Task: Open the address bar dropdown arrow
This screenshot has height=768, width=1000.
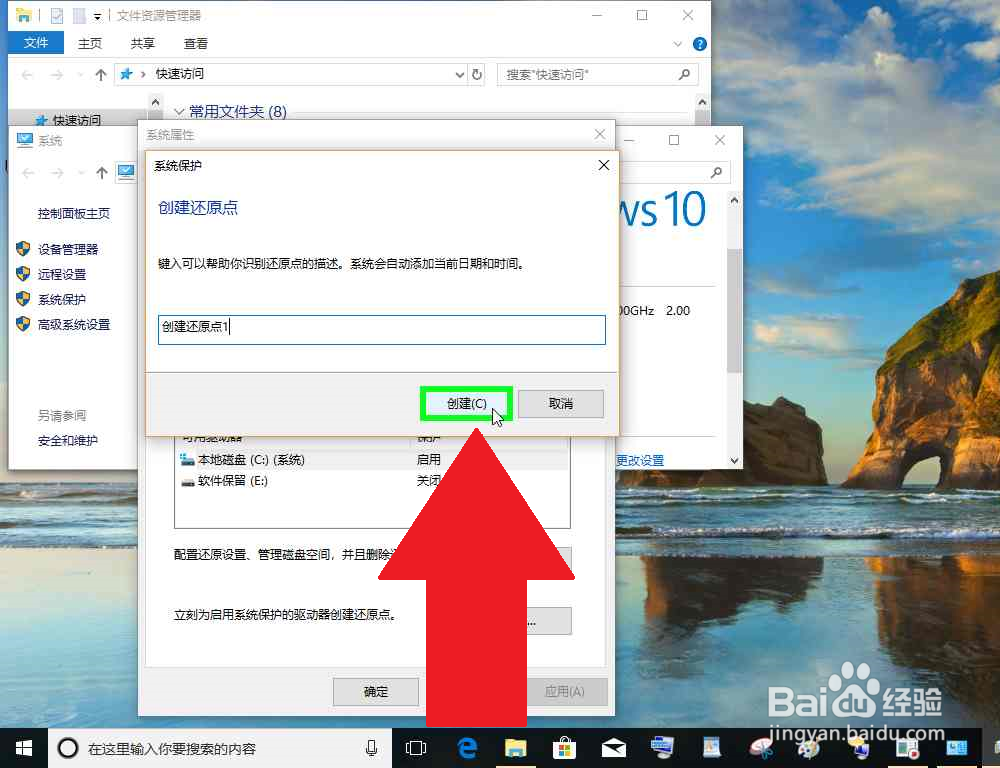Action: pyautogui.click(x=459, y=74)
